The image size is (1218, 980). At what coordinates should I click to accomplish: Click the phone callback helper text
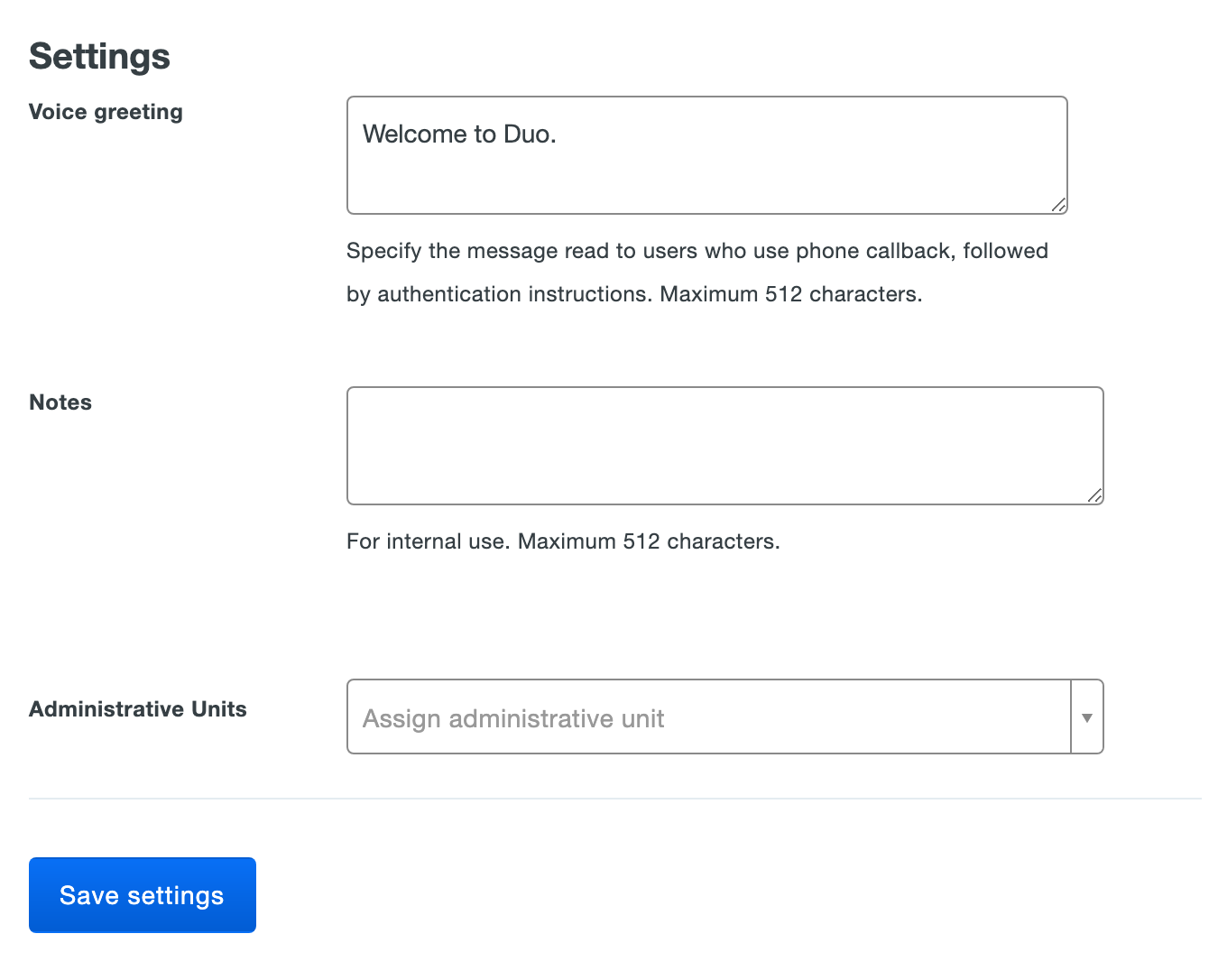pos(697,251)
